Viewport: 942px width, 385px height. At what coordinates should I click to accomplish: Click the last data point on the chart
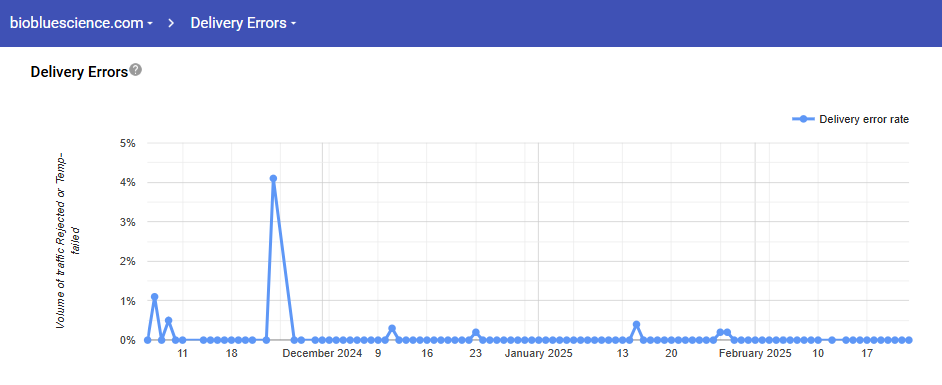tap(909, 340)
